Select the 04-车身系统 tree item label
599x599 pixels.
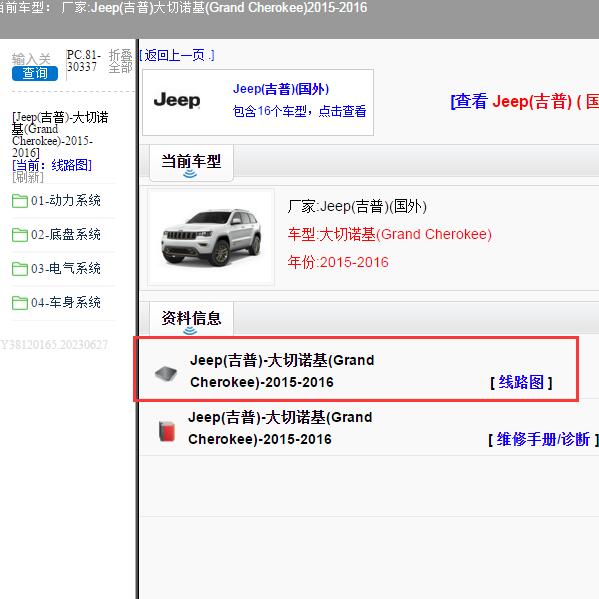coord(66,303)
